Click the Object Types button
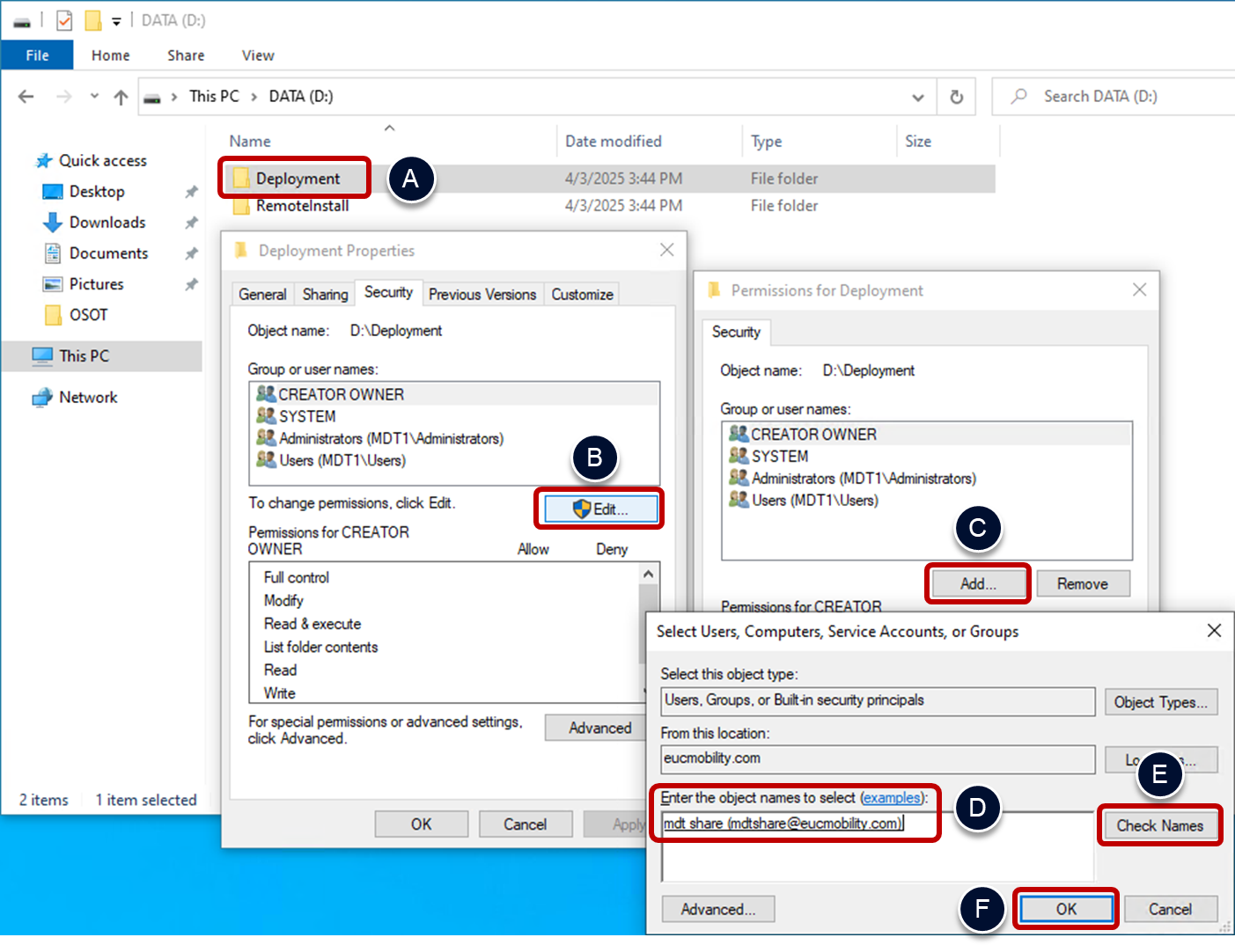This screenshot has width=1235, height=952. coord(1160,702)
